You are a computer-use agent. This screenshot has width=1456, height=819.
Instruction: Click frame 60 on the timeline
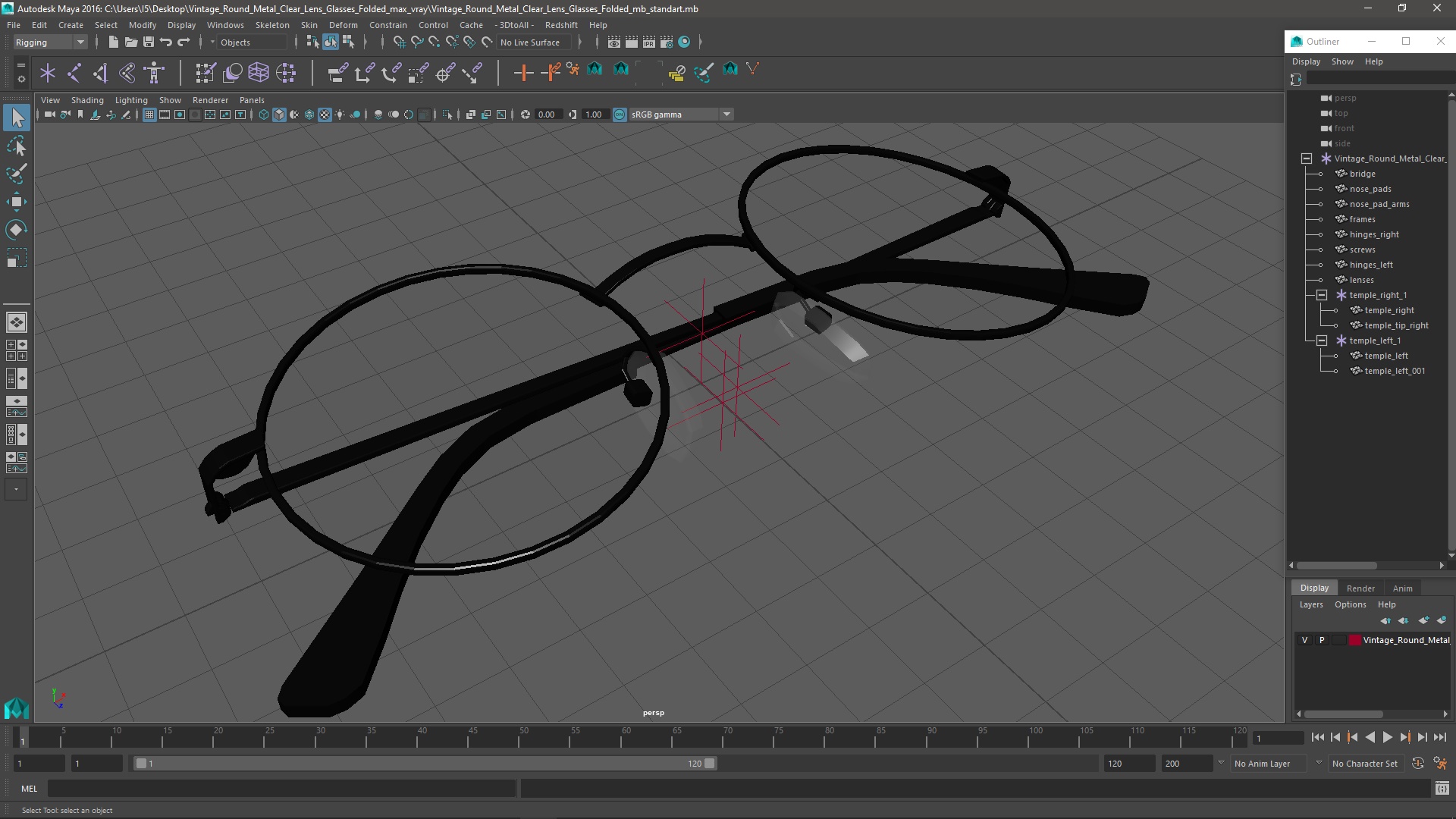(626, 737)
